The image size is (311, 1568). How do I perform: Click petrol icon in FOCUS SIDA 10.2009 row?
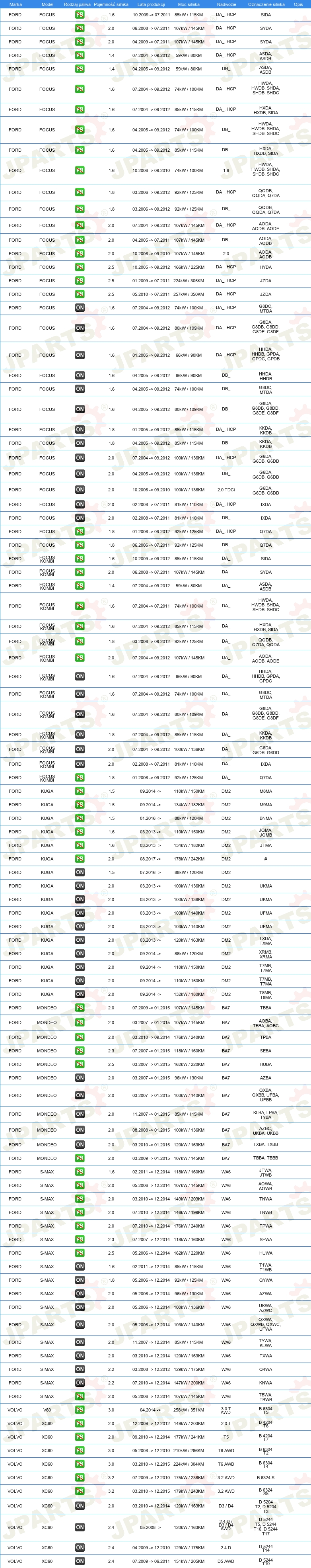(x=80, y=15)
